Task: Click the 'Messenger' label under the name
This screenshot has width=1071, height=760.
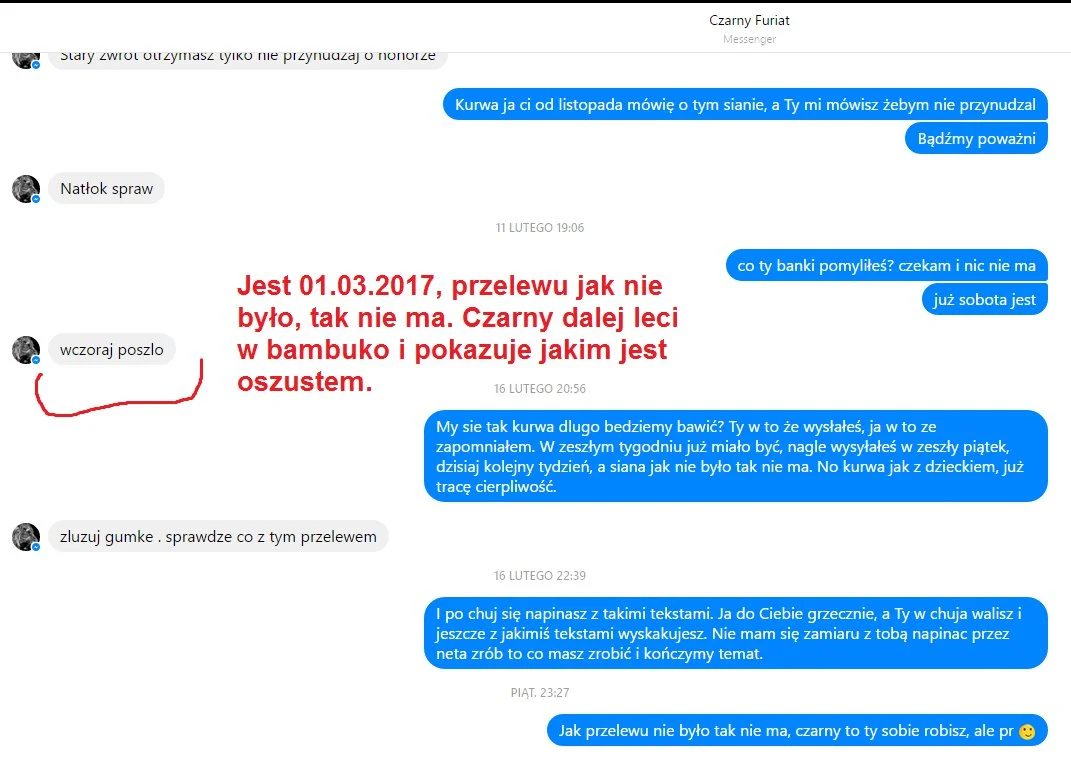Action: (x=749, y=39)
